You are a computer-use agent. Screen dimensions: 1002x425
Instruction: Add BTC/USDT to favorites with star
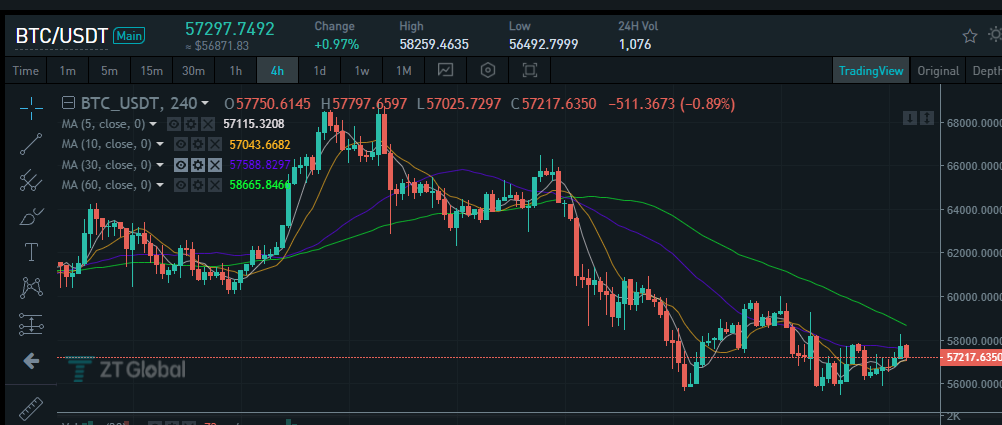(x=970, y=36)
